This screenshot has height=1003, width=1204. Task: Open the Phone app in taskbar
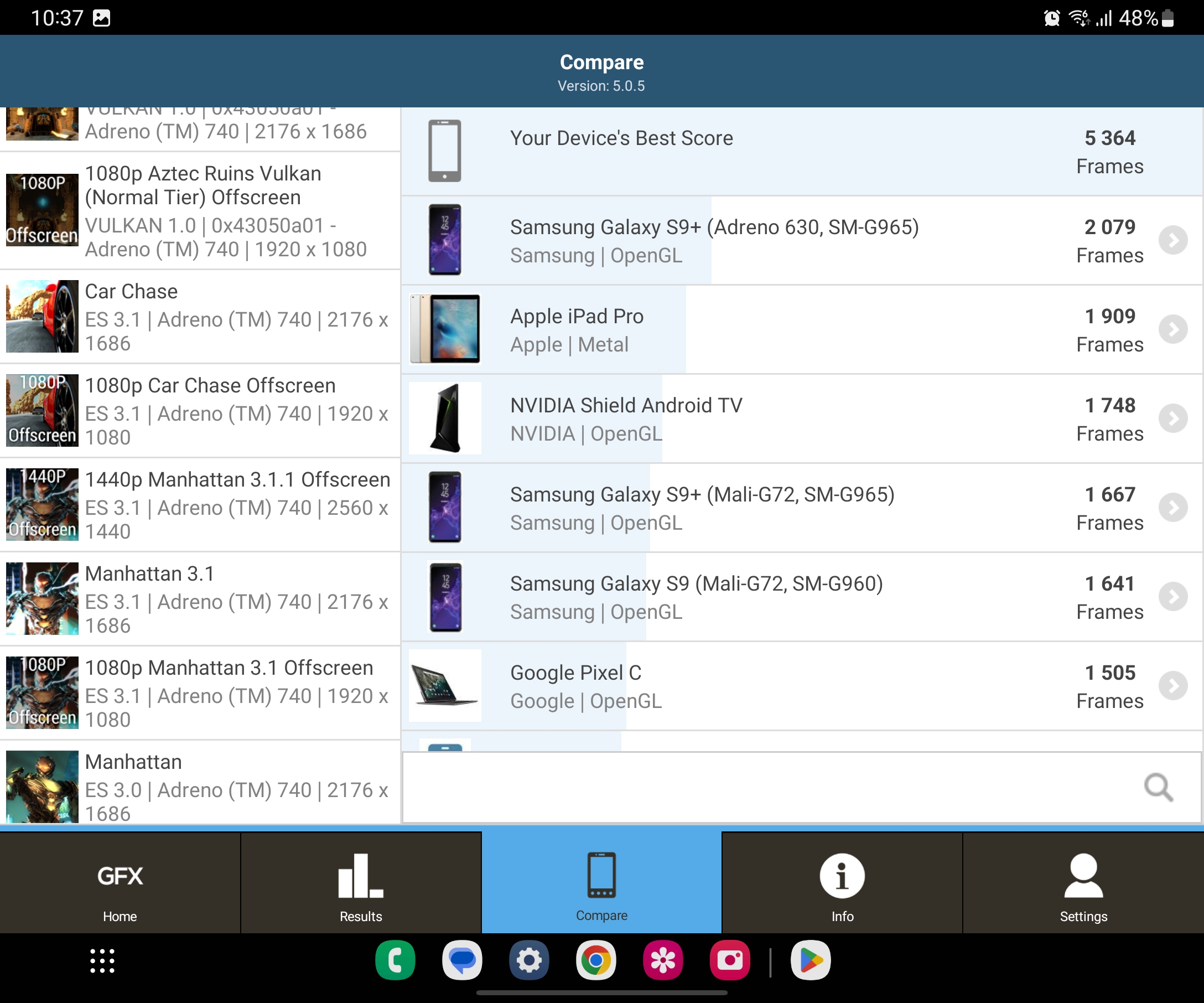tap(395, 960)
